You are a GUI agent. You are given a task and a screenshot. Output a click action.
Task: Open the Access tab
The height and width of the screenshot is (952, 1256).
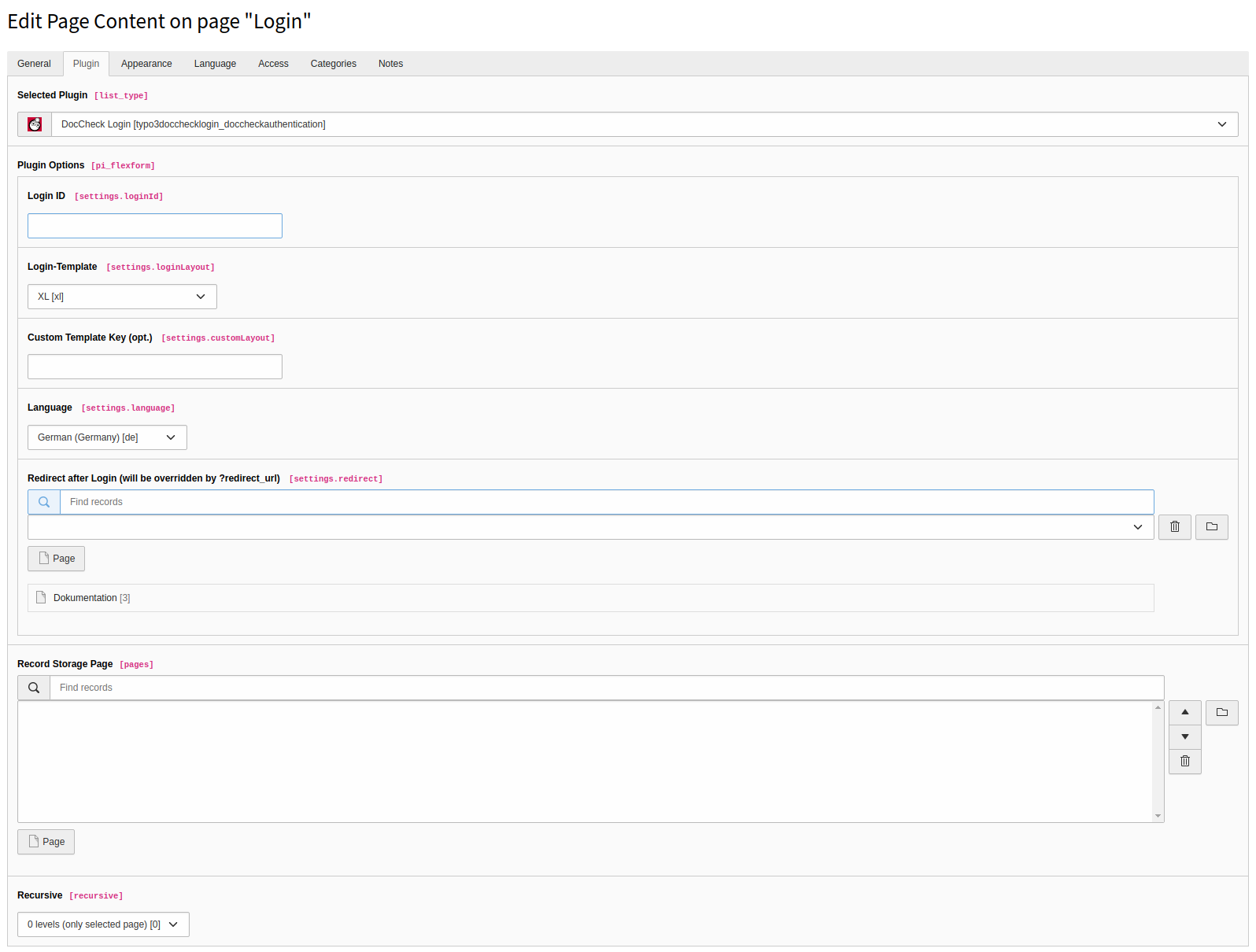click(273, 64)
